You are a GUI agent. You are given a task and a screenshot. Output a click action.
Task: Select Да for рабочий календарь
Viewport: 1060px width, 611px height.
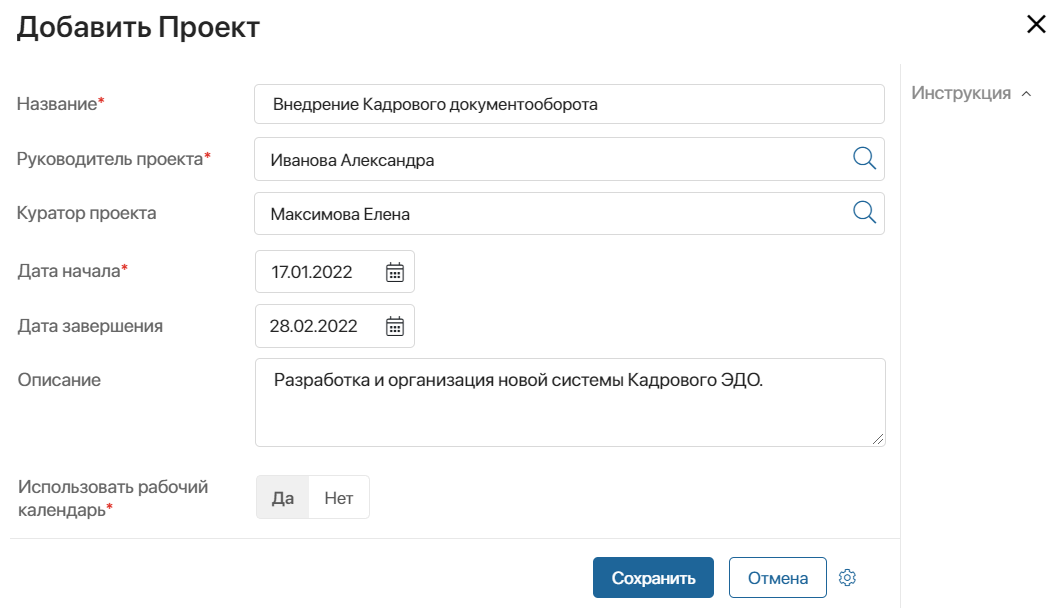[x=283, y=497]
